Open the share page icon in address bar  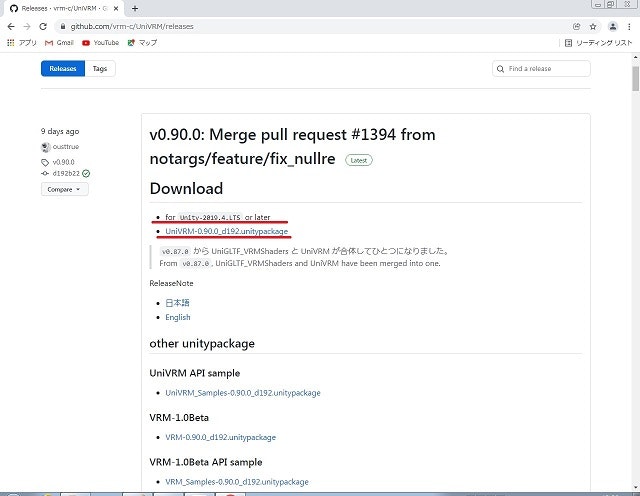pyautogui.click(x=576, y=27)
